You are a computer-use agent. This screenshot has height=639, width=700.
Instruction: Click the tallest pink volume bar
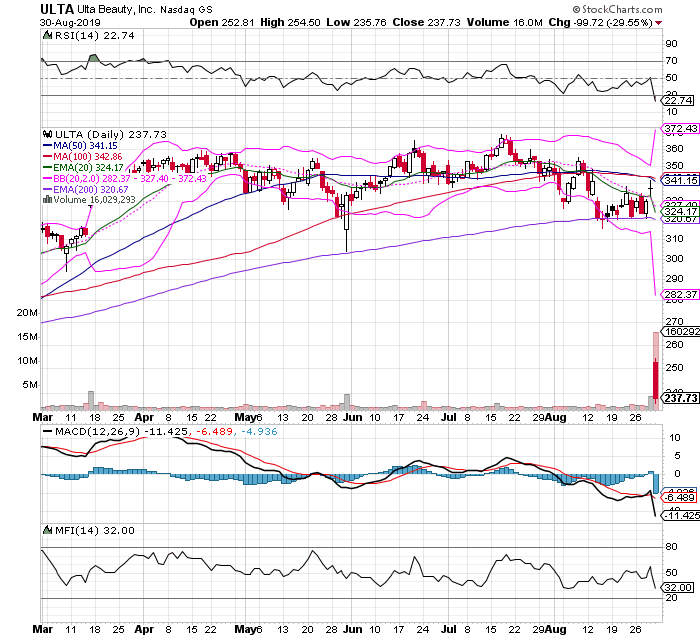pos(656,371)
